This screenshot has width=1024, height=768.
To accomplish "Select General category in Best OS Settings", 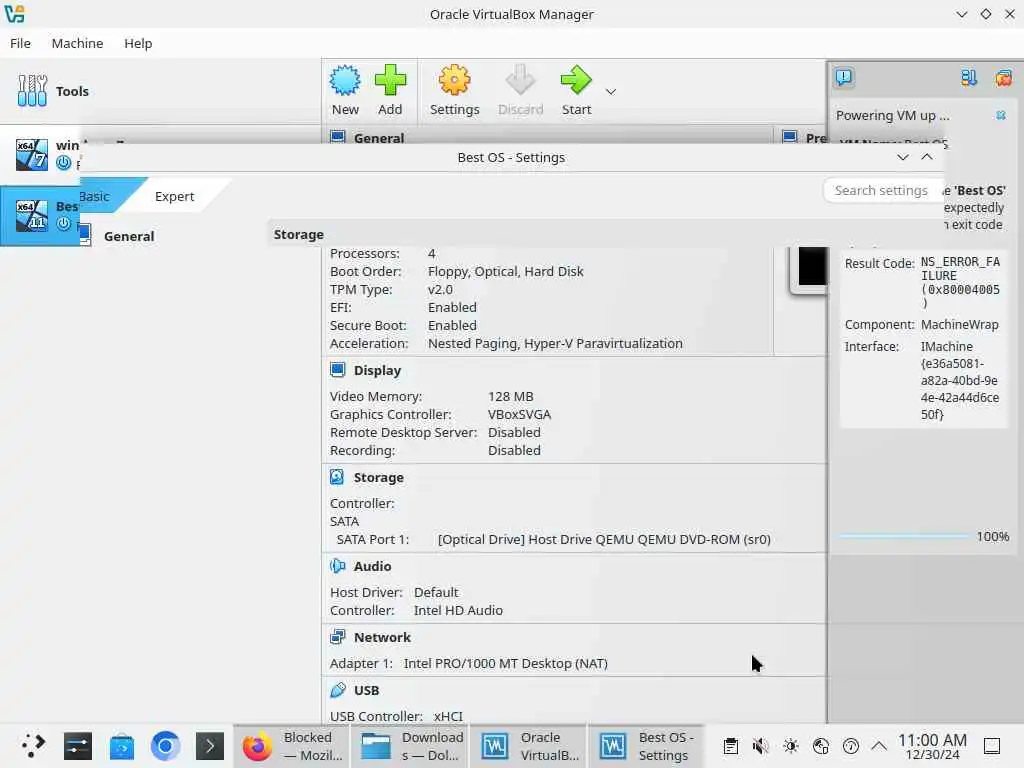I will (x=129, y=236).
